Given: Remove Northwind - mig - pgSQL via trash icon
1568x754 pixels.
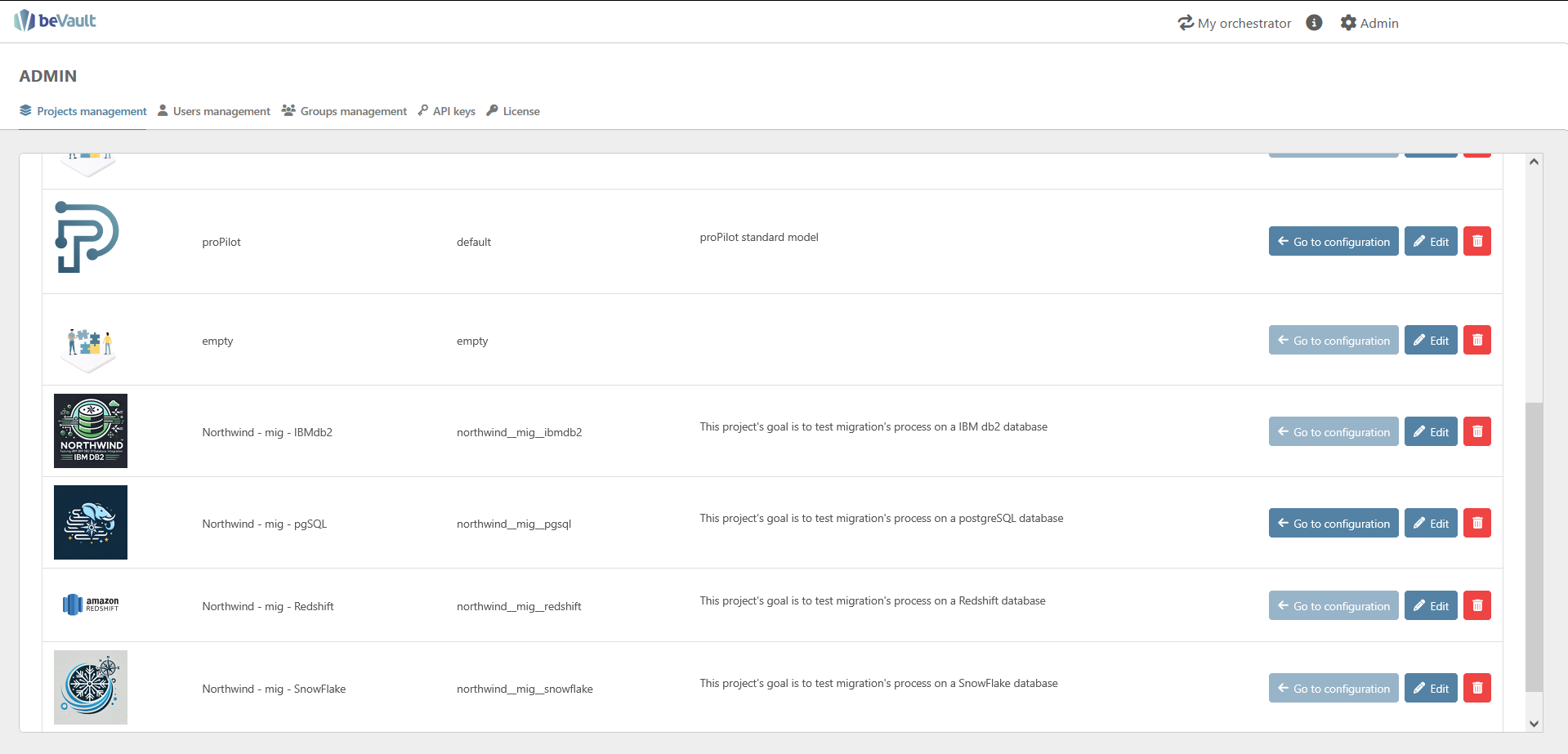Looking at the screenshot, I should coord(1476,523).
